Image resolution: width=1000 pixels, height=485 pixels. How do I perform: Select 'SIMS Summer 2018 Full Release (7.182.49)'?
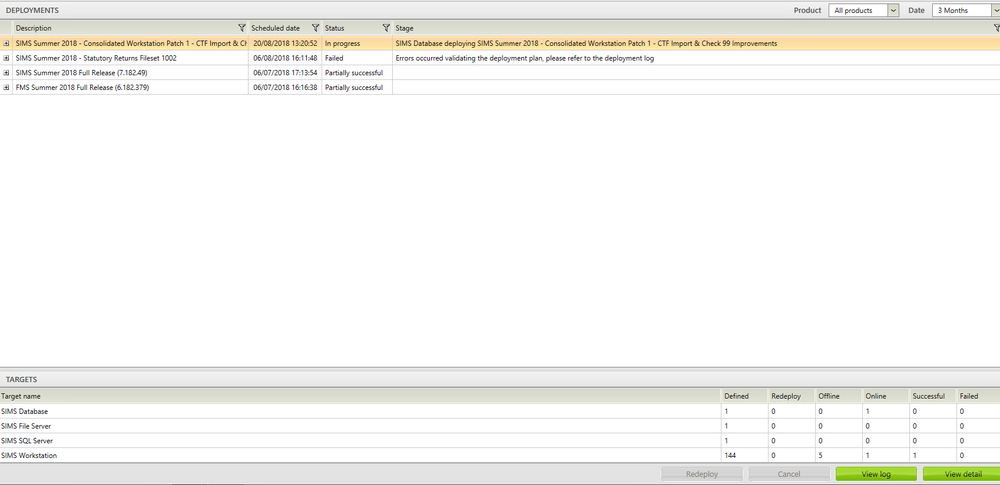[x=82, y=73]
